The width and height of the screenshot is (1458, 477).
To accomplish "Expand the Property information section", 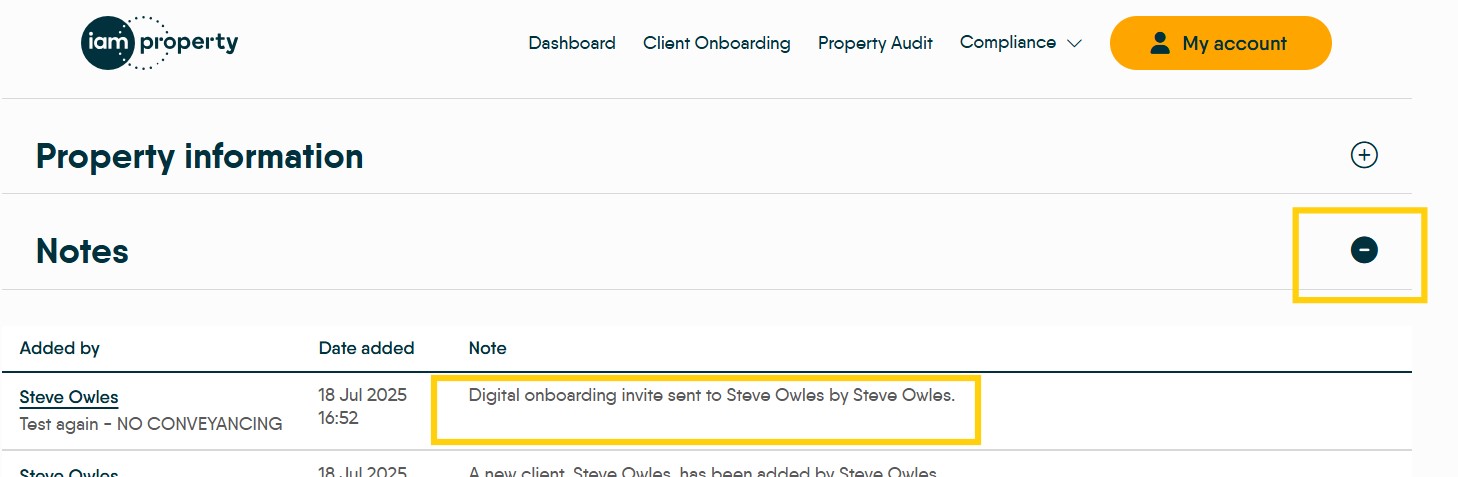I will click(1364, 155).
